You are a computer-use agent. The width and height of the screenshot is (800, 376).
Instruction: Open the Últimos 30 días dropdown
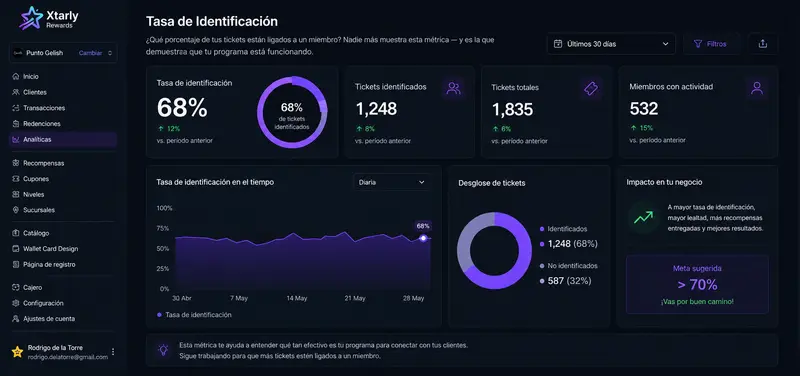611,44
